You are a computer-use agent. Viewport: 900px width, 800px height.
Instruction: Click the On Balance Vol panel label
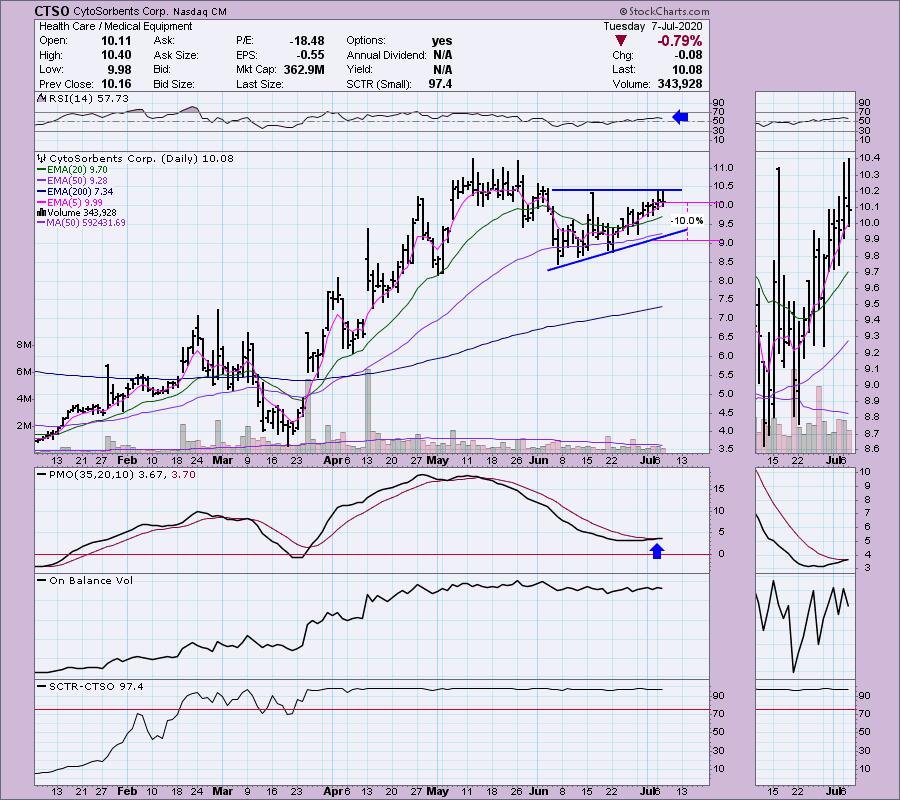click(x=91, y=580)
